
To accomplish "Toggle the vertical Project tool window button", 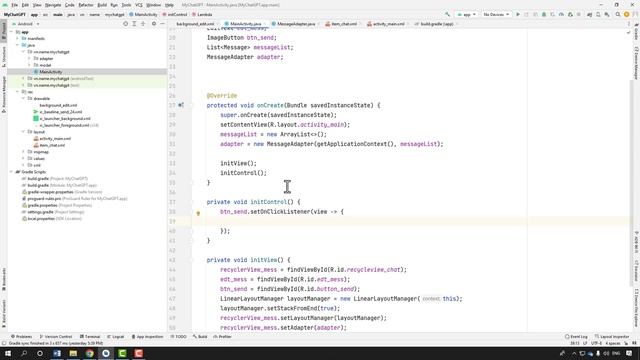I will point(4,31).
